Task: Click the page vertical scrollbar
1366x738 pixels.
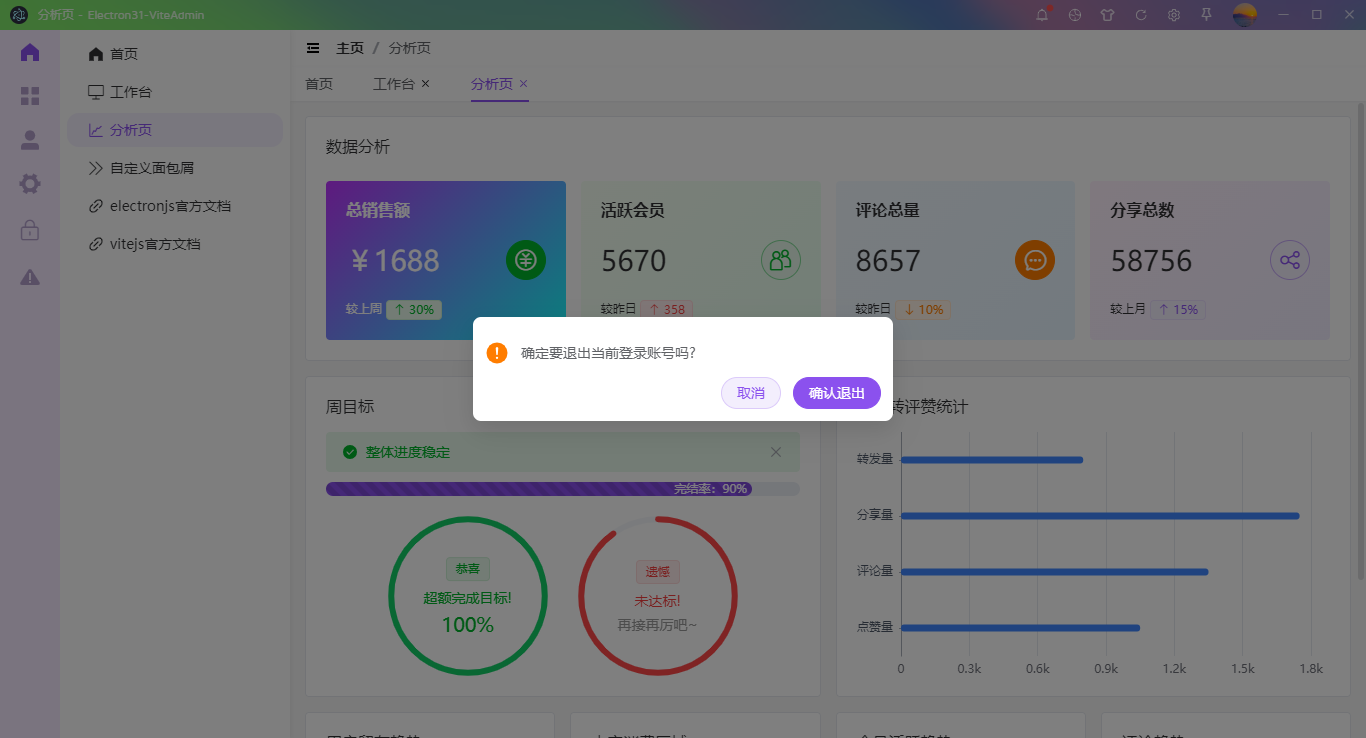Action: click(x=1360, y=340)
